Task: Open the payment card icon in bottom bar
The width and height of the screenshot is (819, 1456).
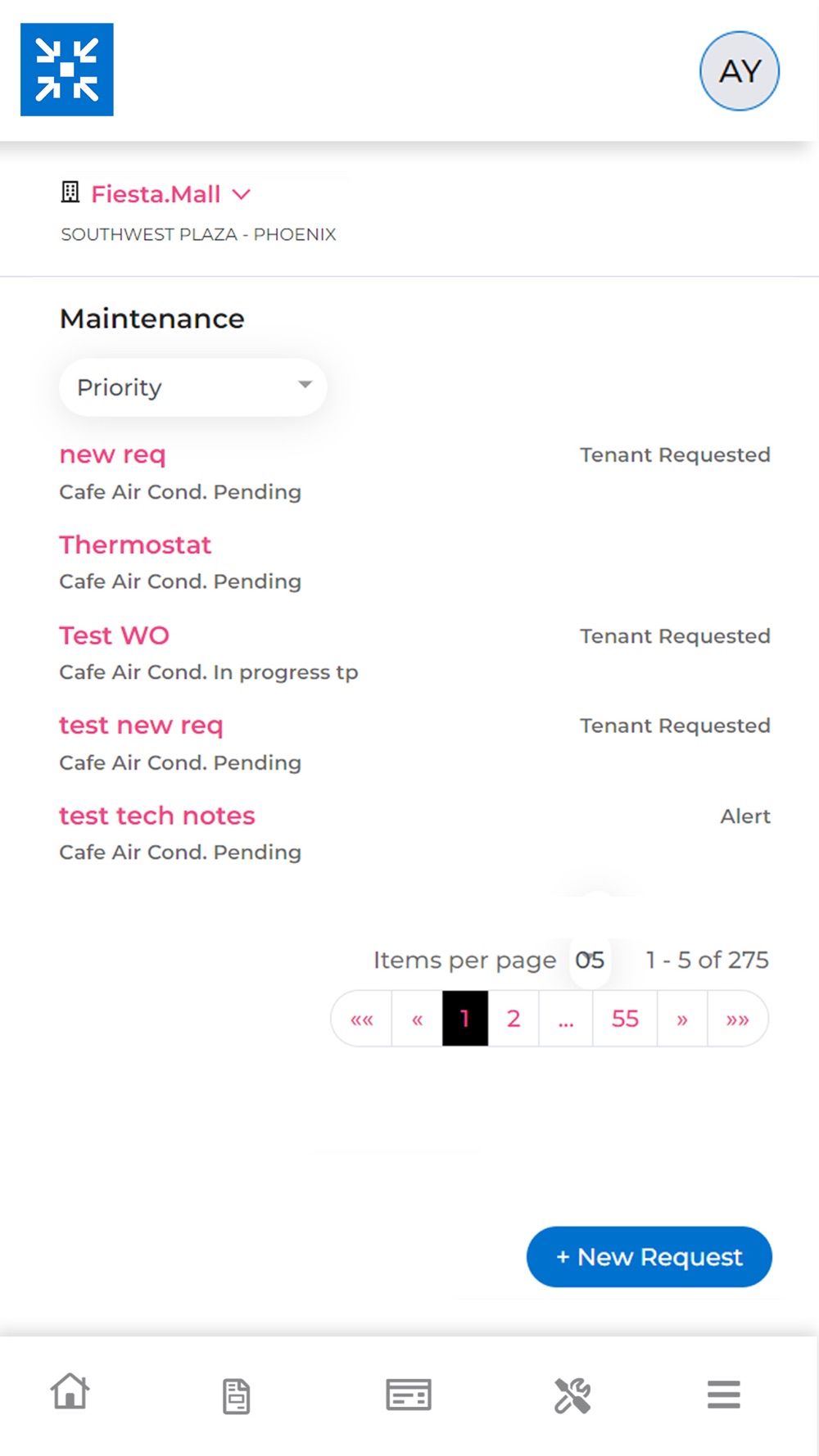Action: pyautogui.click(x=409, y=1395)
